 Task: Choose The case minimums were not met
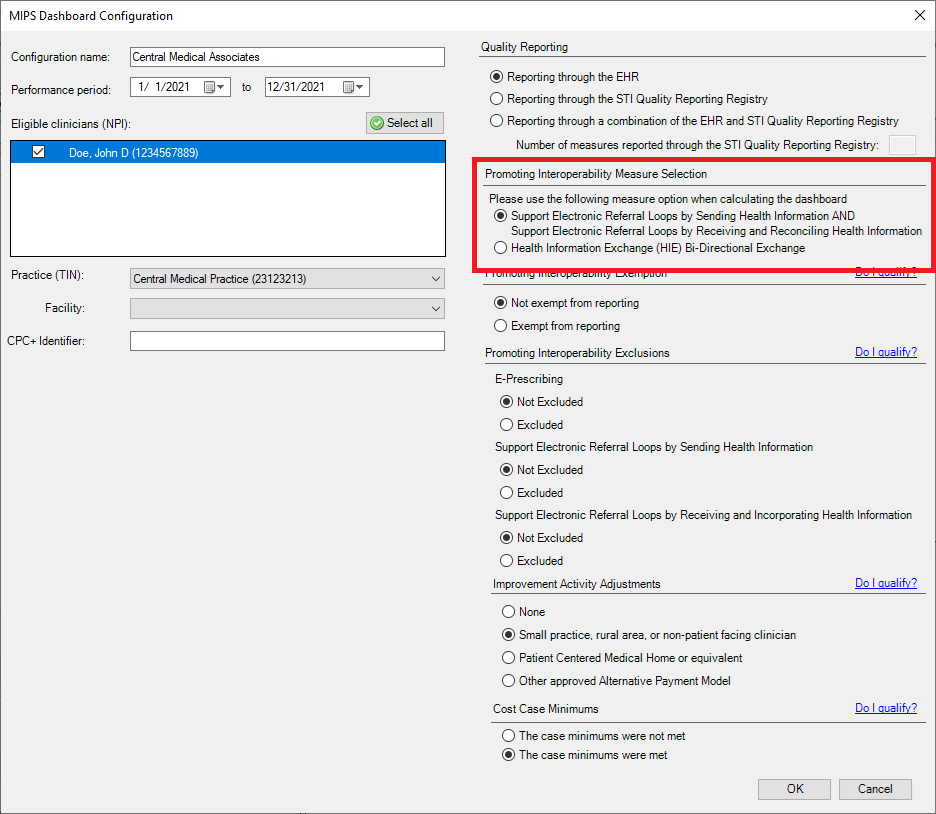click(507, 736)
